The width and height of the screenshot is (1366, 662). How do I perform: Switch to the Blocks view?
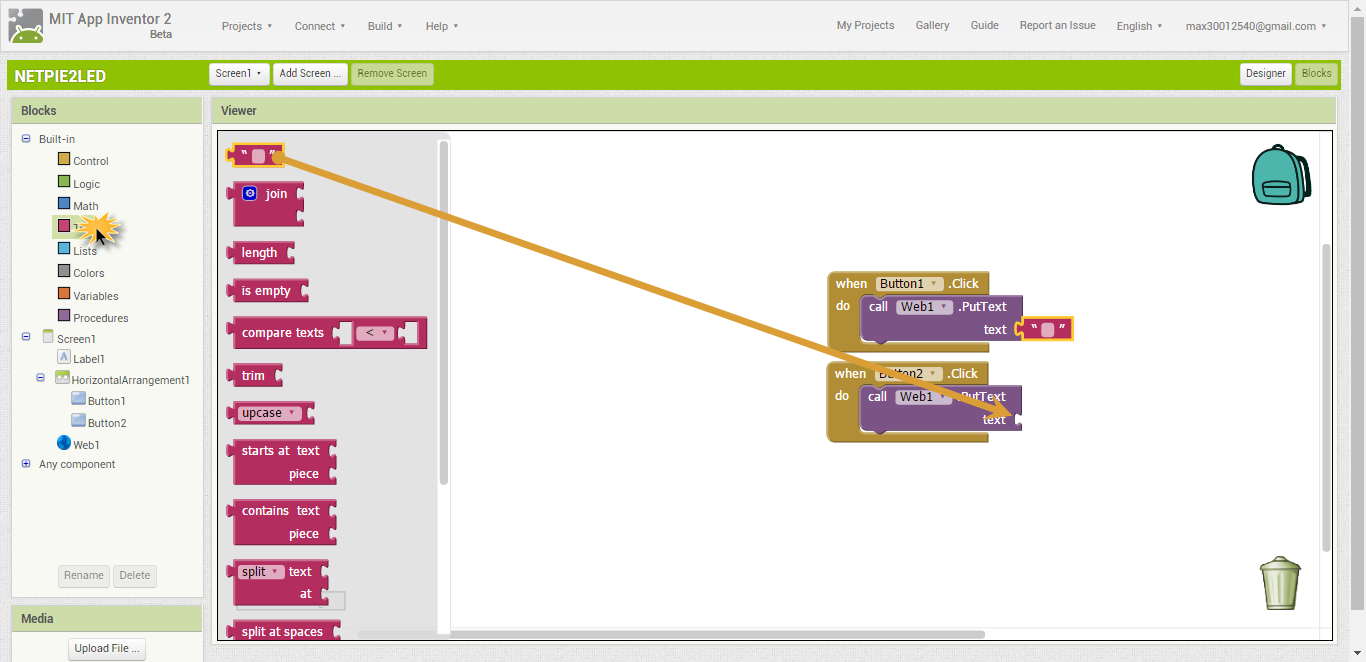point(1316,73)
